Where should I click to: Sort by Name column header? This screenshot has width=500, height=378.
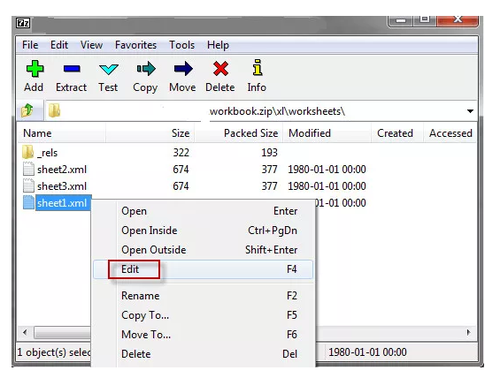point(61,133)
